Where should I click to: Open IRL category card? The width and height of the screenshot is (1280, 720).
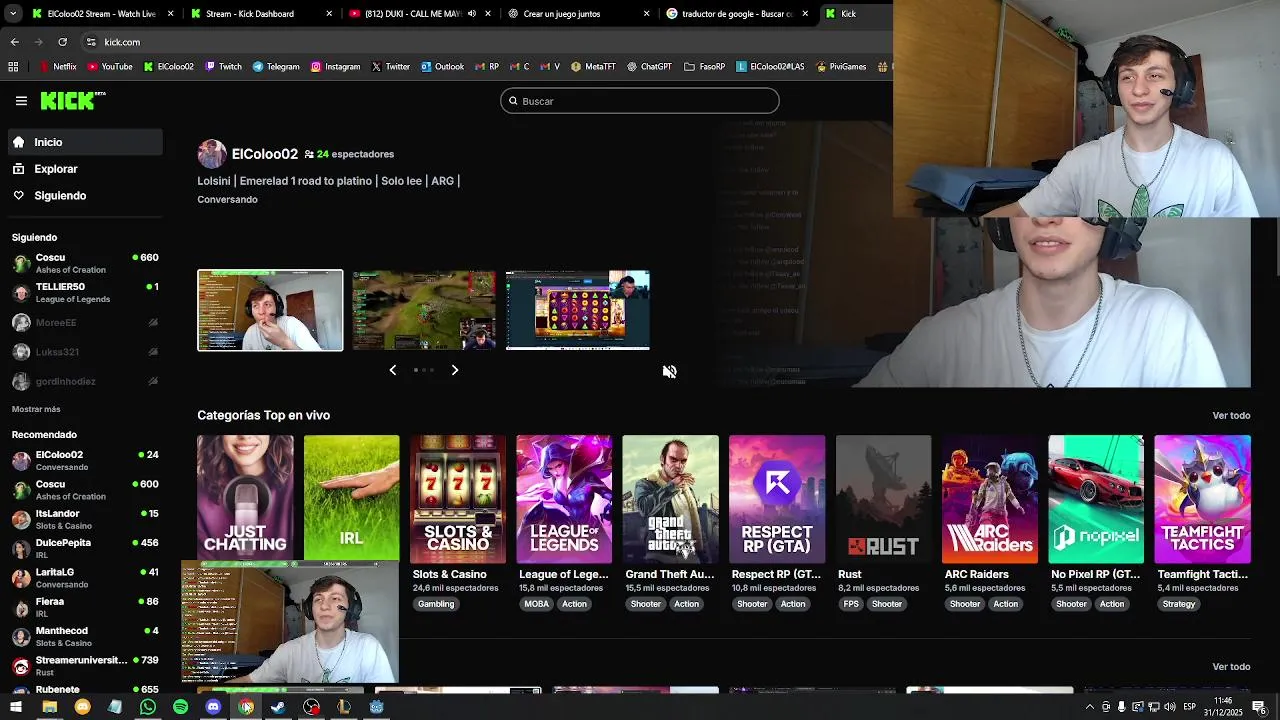coord(351,498)
